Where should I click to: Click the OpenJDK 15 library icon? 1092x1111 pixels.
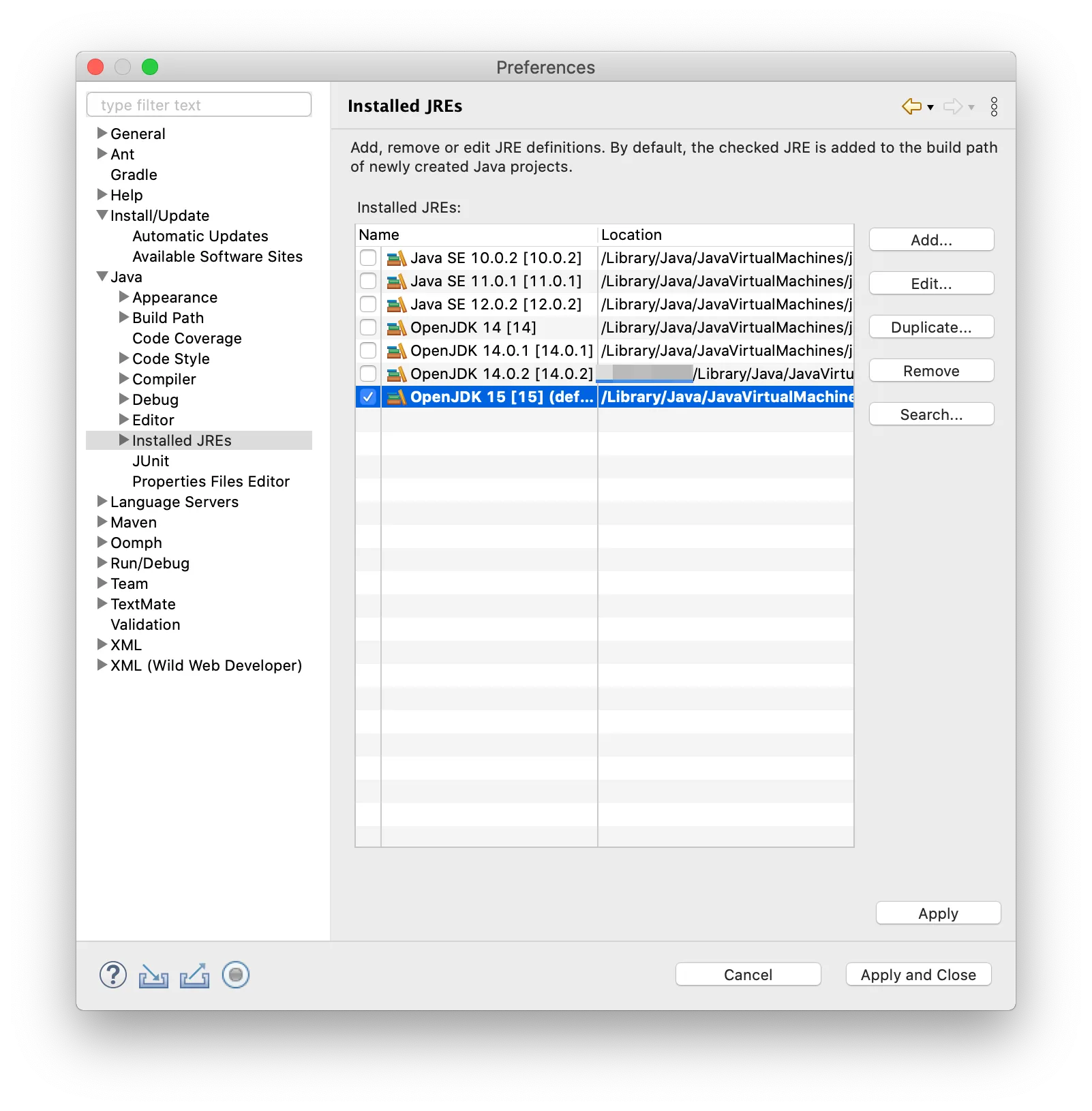point(397,397)
